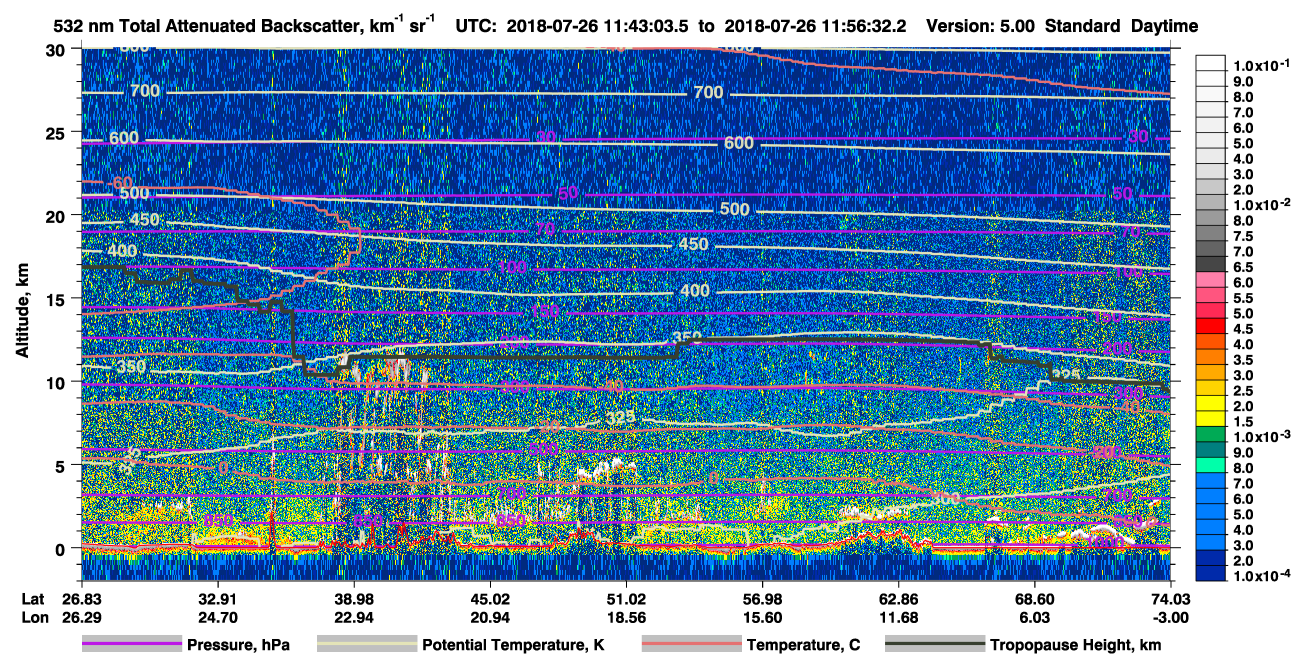Viewport: 1300px width, 667px height.
Task: Click the latitude value 56.98
Action: point(762,598)
